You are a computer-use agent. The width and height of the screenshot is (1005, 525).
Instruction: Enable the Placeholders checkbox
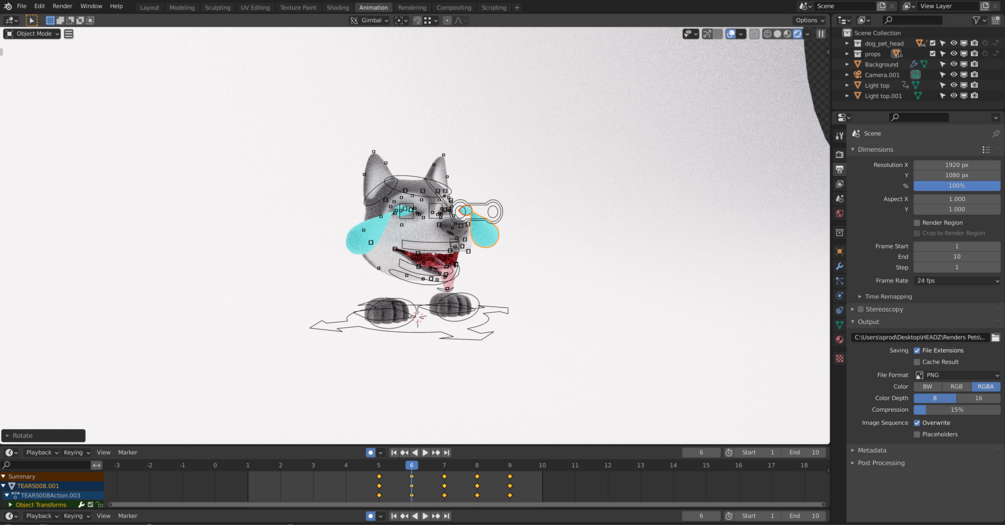pos(917,435)
